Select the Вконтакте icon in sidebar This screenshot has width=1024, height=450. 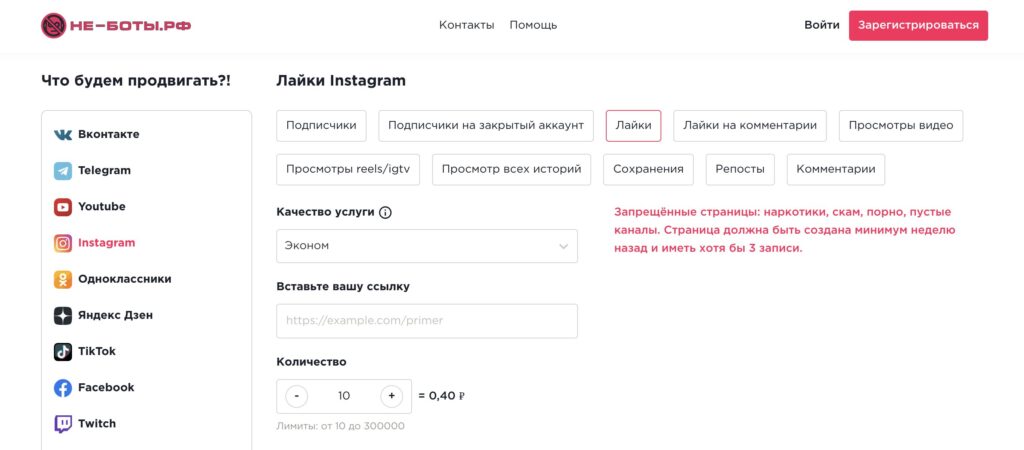(63, 134)
